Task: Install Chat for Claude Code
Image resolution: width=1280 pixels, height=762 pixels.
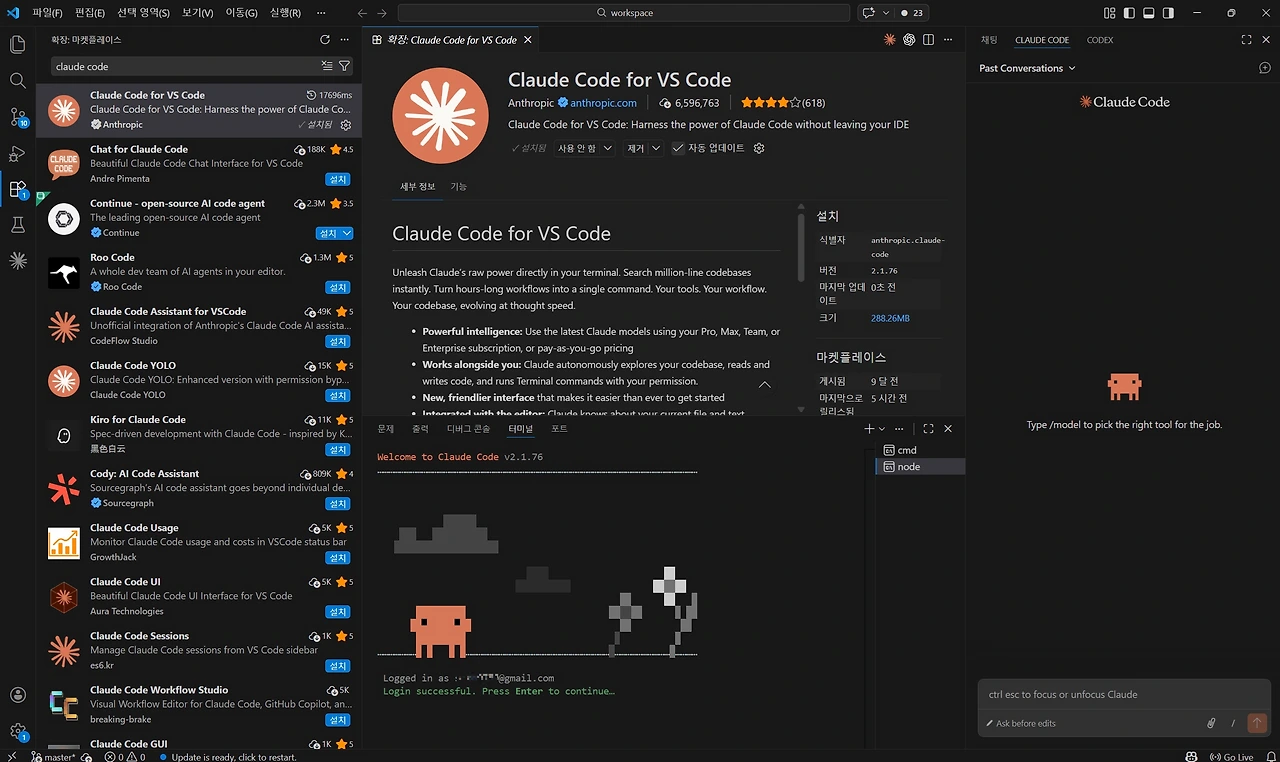Action: pos(338,179)
